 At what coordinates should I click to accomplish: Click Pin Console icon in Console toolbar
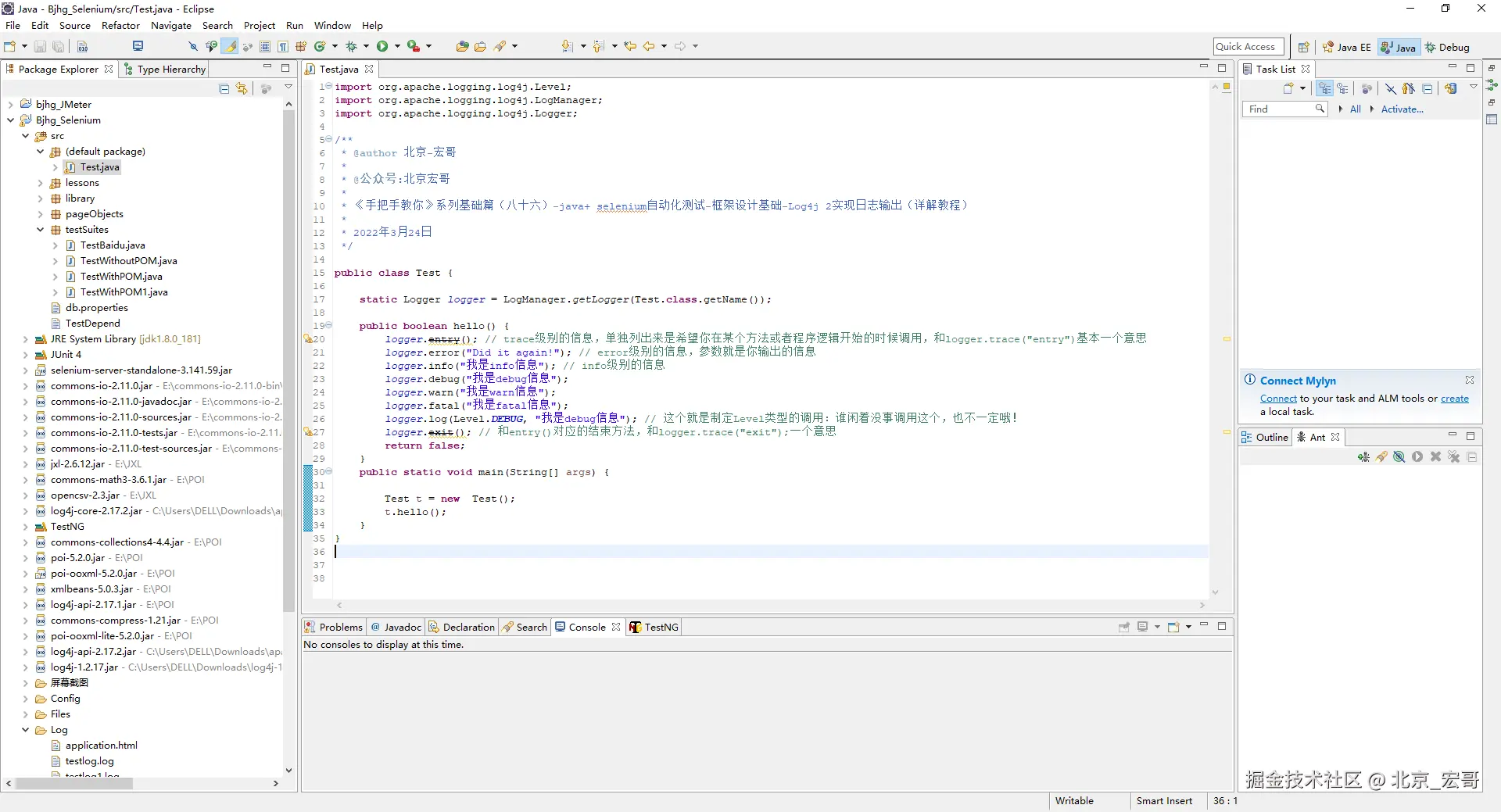point(1124,628)
